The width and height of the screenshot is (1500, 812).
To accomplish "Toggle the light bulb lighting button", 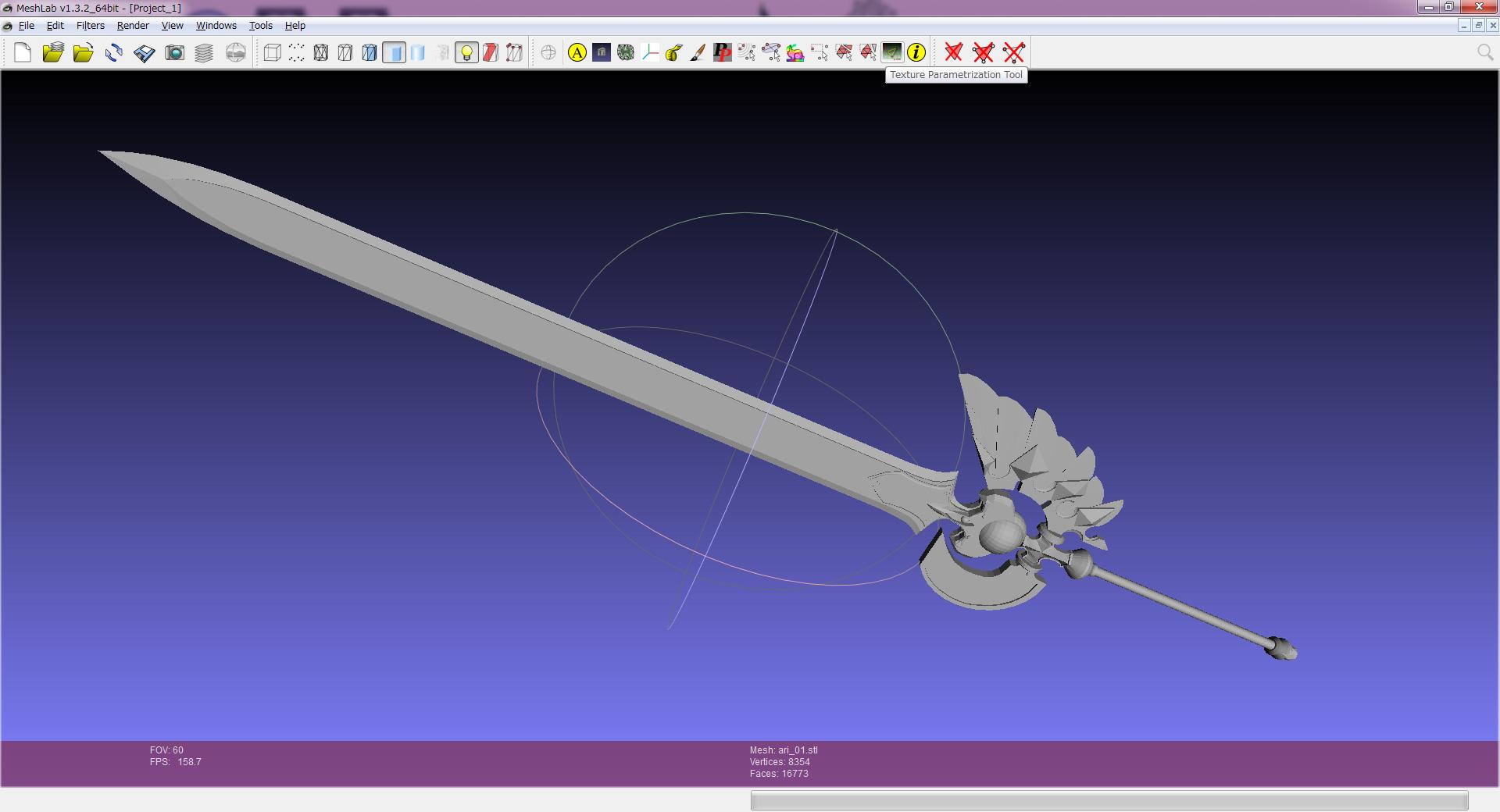I will pos(466,52).
